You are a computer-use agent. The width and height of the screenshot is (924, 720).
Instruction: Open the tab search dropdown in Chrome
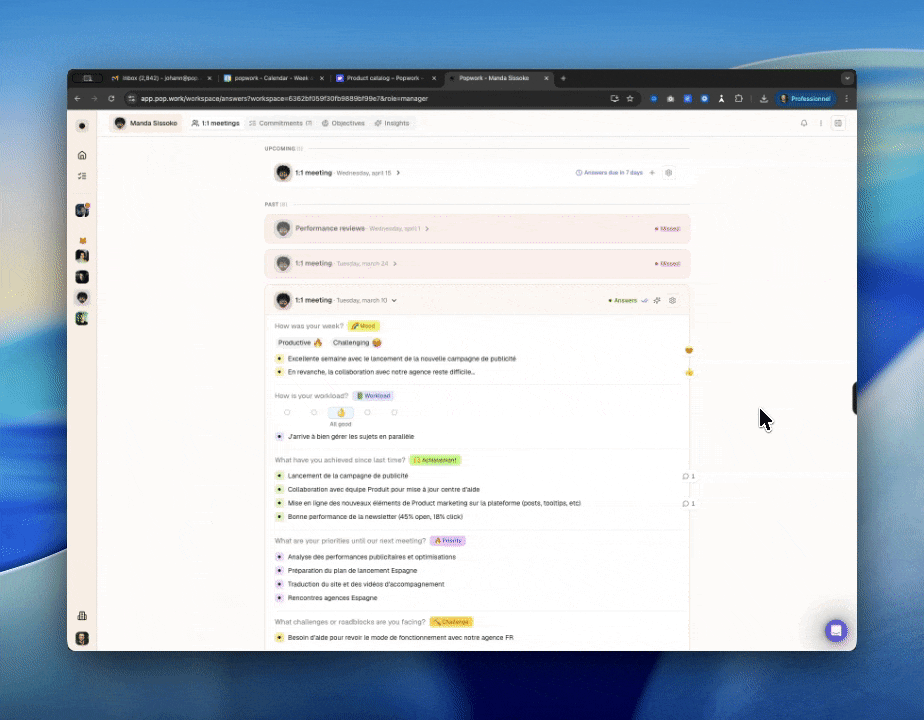847,78
